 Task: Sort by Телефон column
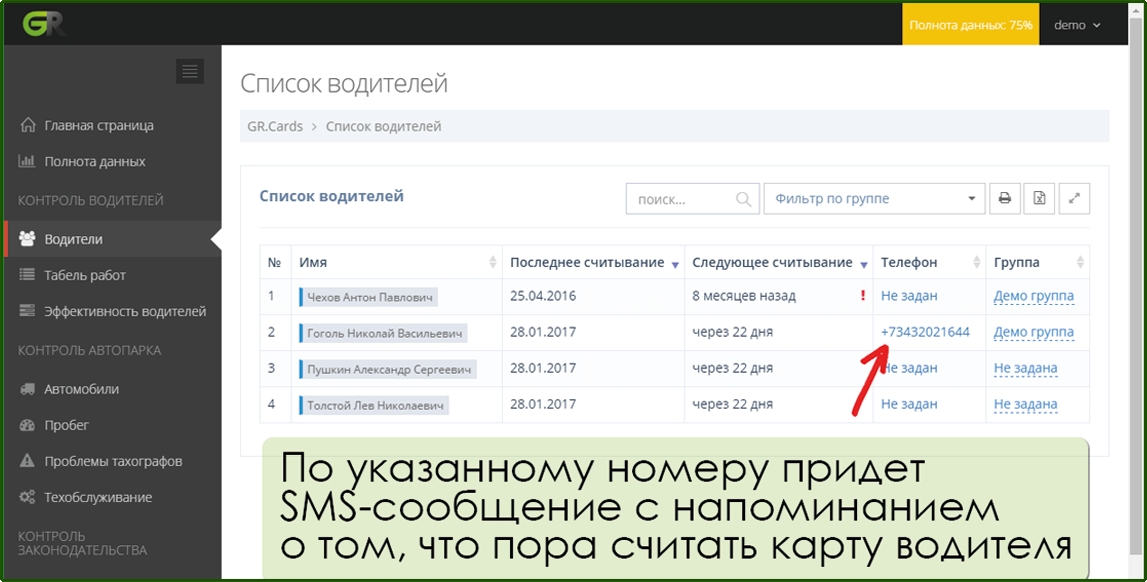click(930, 262)
